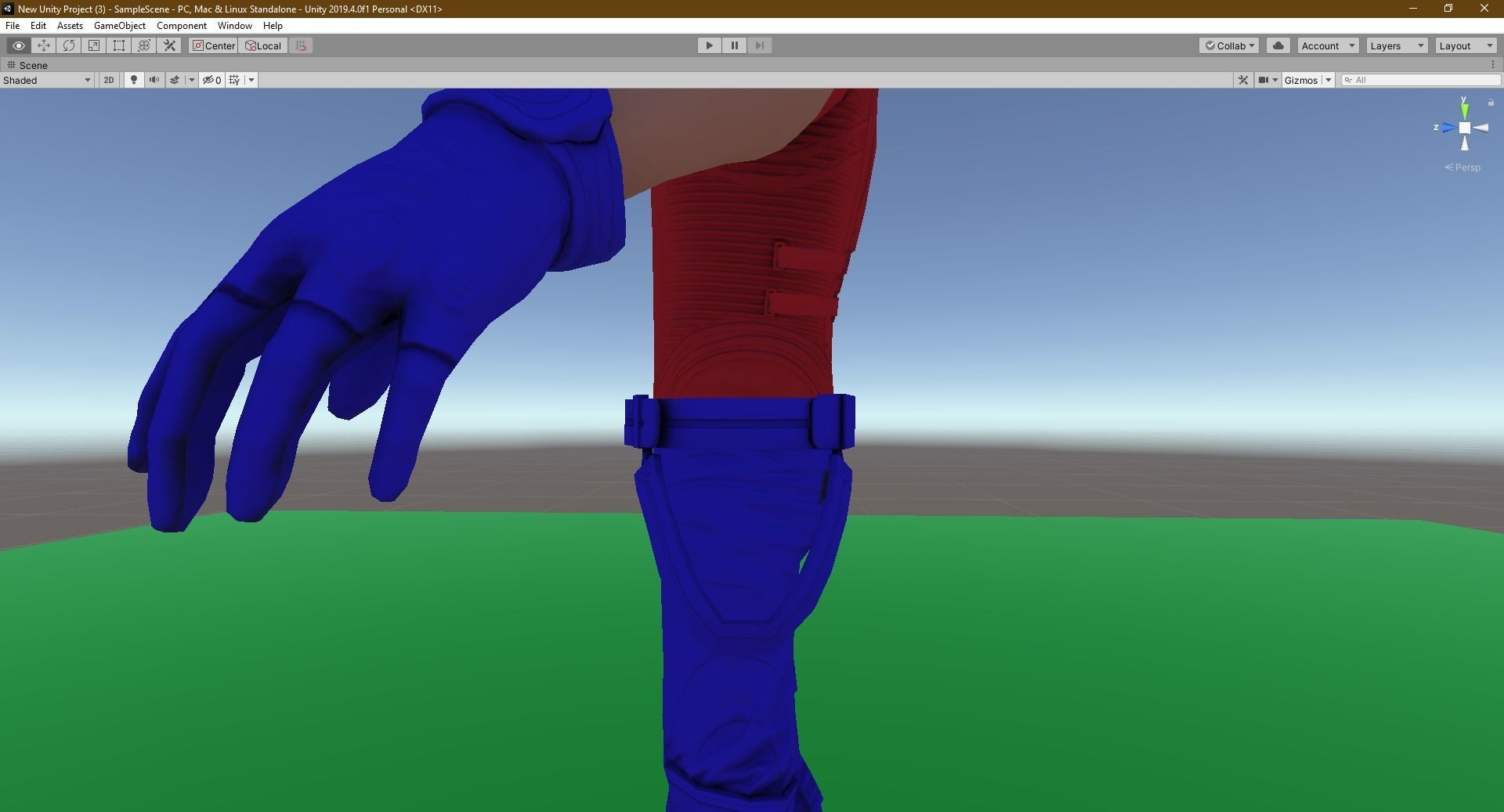Image resolution: width=1504 pixels, height=812 pixels.
Task: Open the Shaded draw mode dropdown
Action: (47, 80)
